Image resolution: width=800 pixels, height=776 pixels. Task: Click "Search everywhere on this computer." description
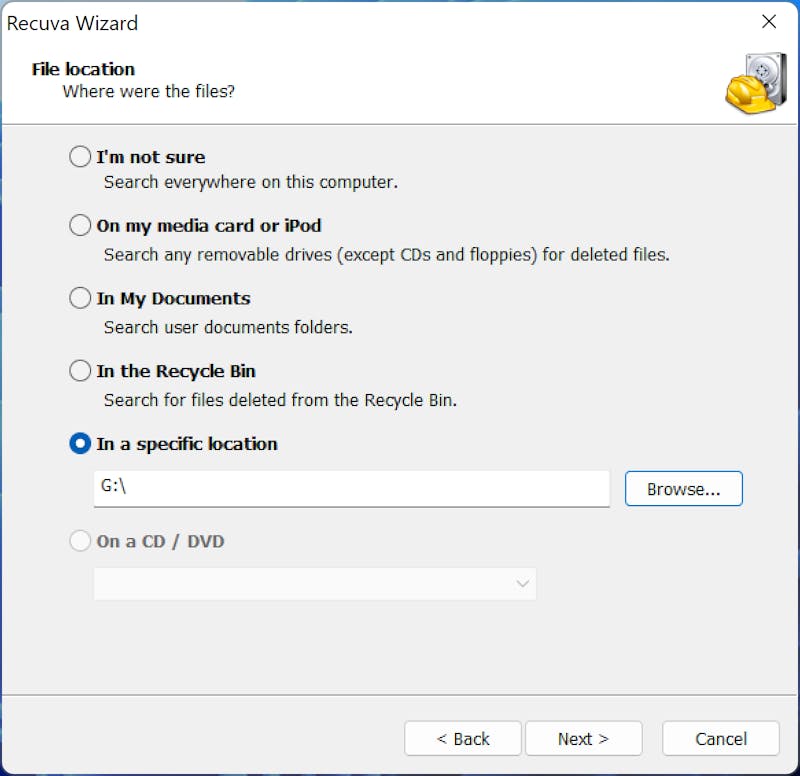point(251,182)
